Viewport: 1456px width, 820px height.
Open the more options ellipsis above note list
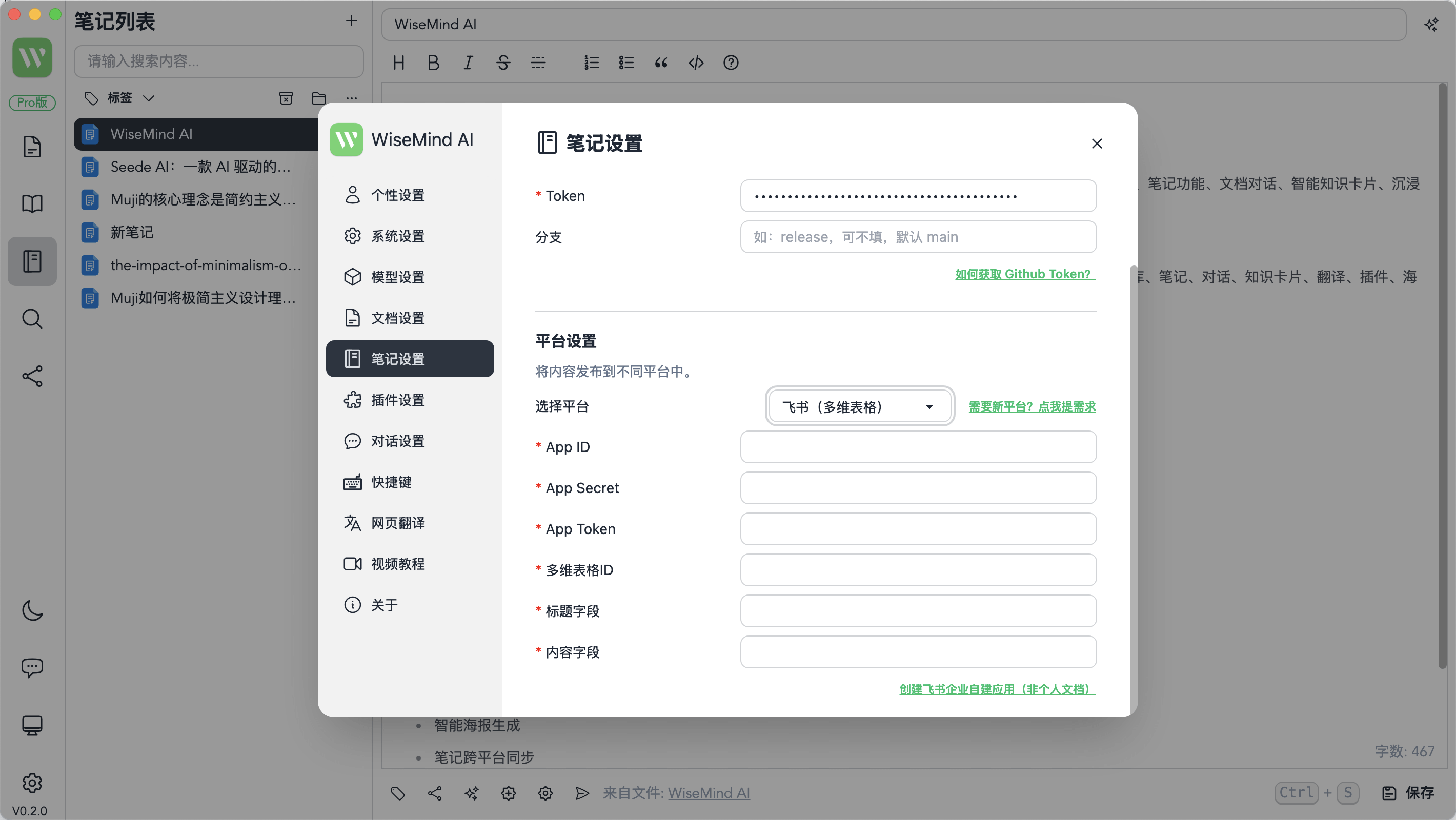(x=351, y=98)
